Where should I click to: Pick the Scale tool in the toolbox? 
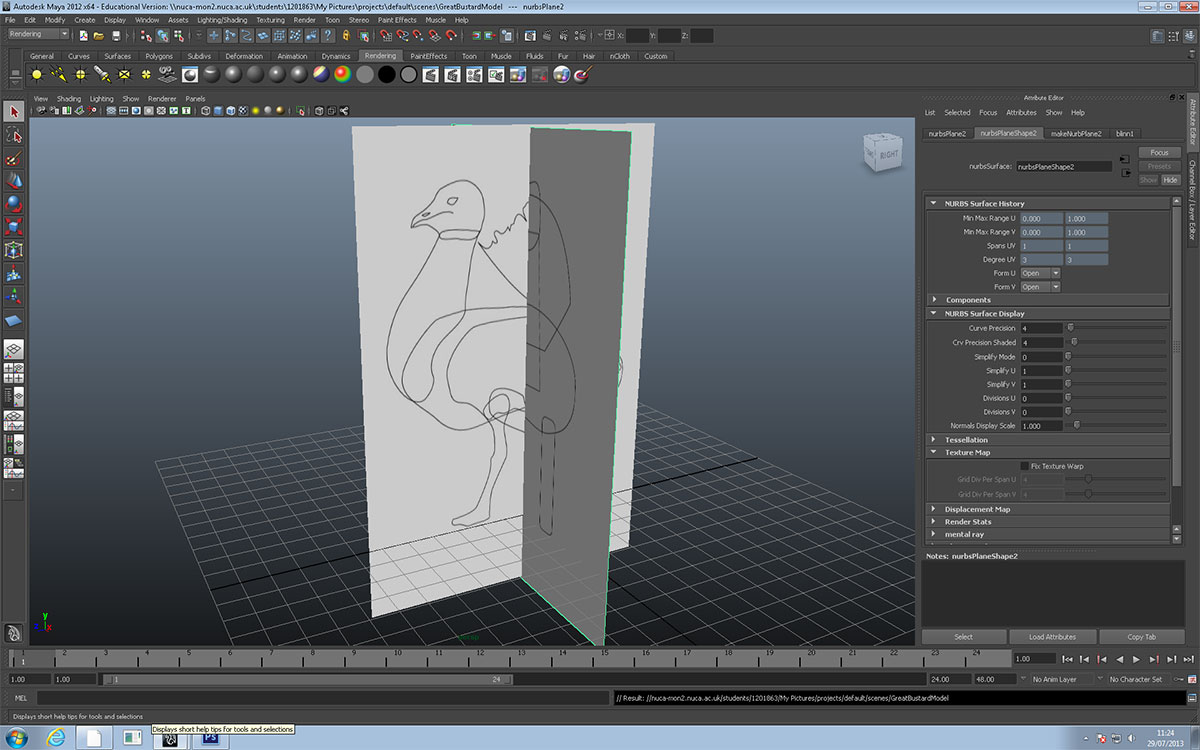pyautogui.click(x=14, y=226)
